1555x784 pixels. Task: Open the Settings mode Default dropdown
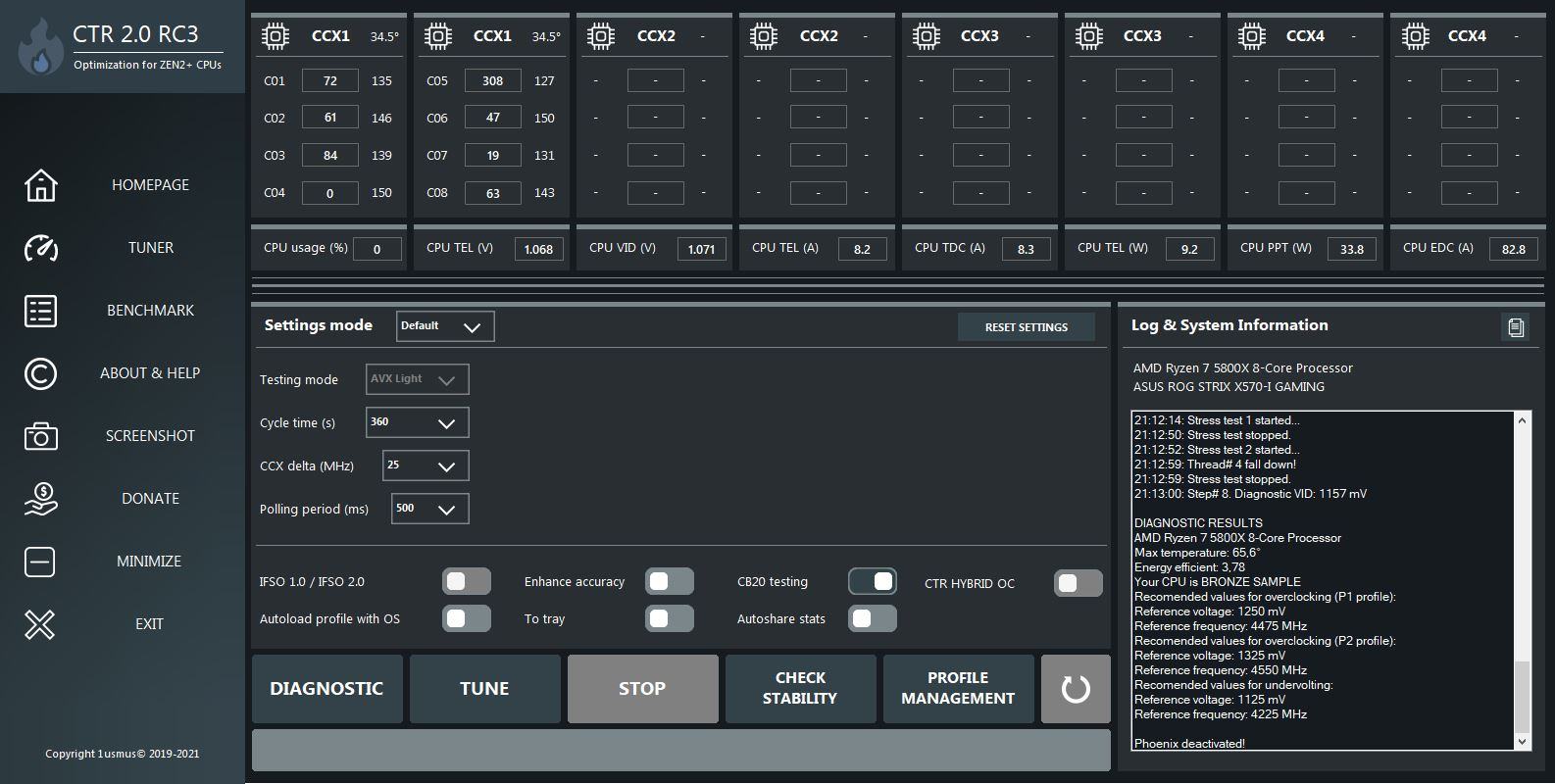pyautogui.click(x=445, y=326)
